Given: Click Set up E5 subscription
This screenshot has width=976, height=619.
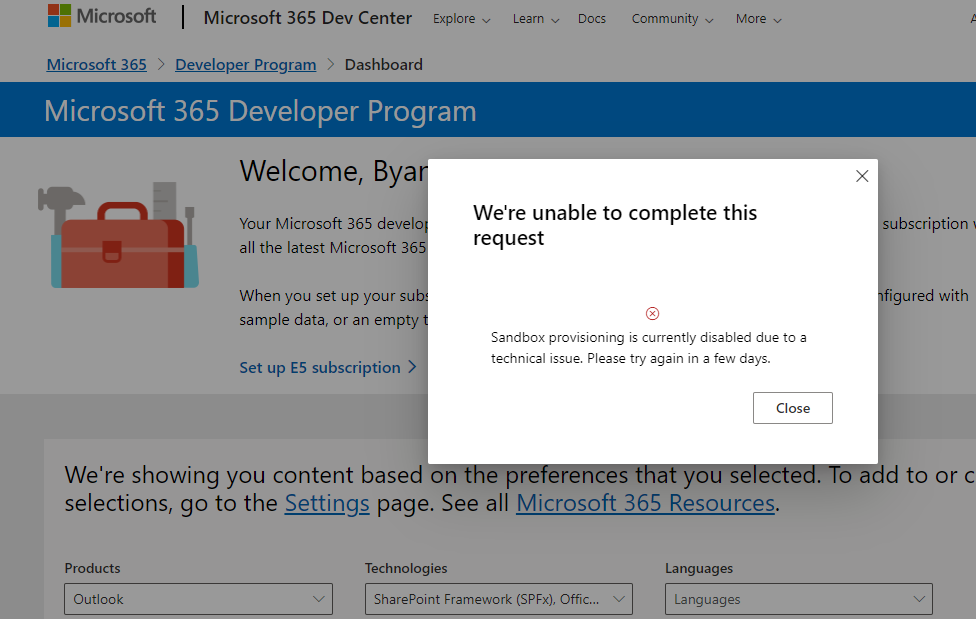Looking at the screenshot, I should tap(321, 367).
